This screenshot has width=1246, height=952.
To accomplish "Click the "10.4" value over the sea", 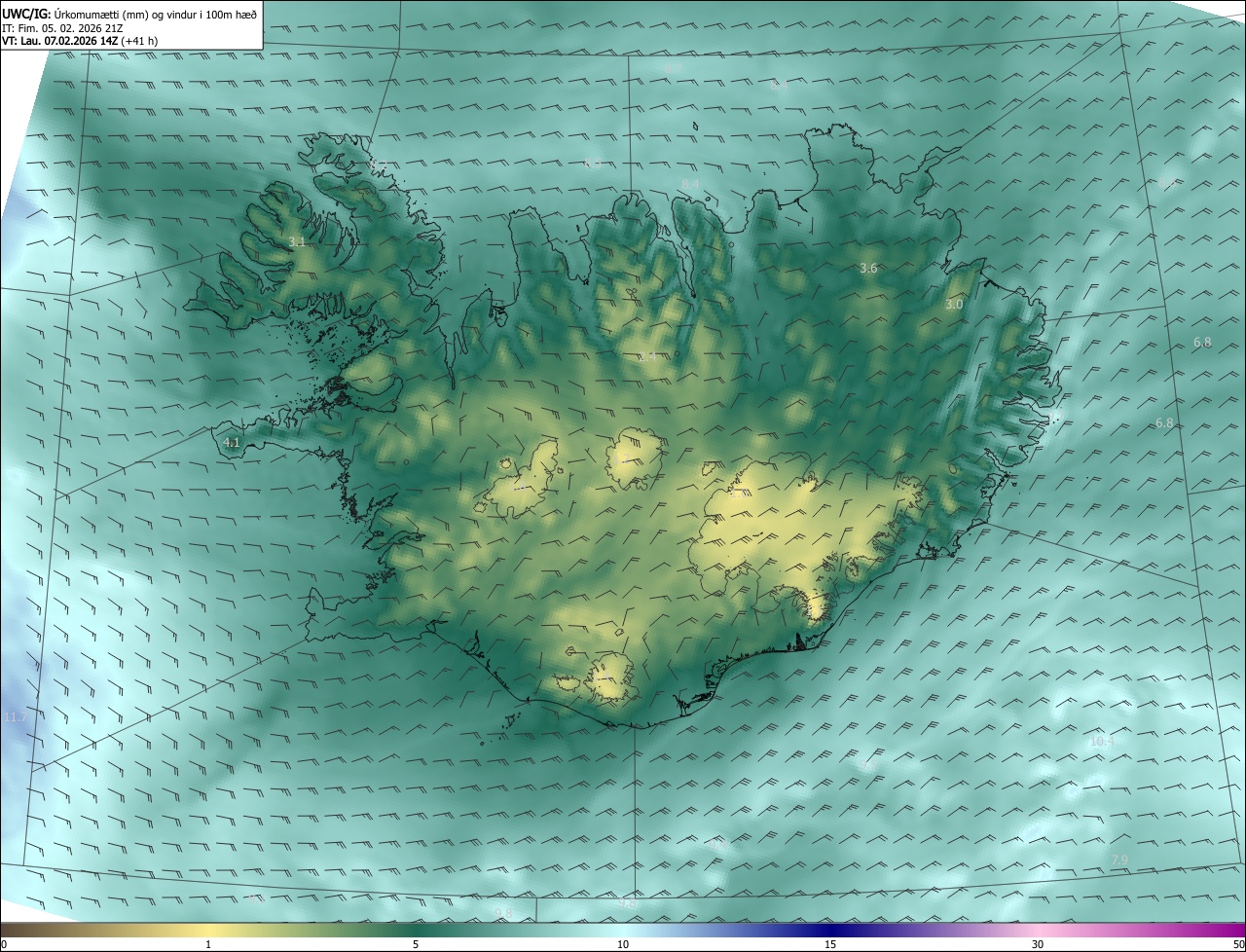I will [x=1102, y=742].
